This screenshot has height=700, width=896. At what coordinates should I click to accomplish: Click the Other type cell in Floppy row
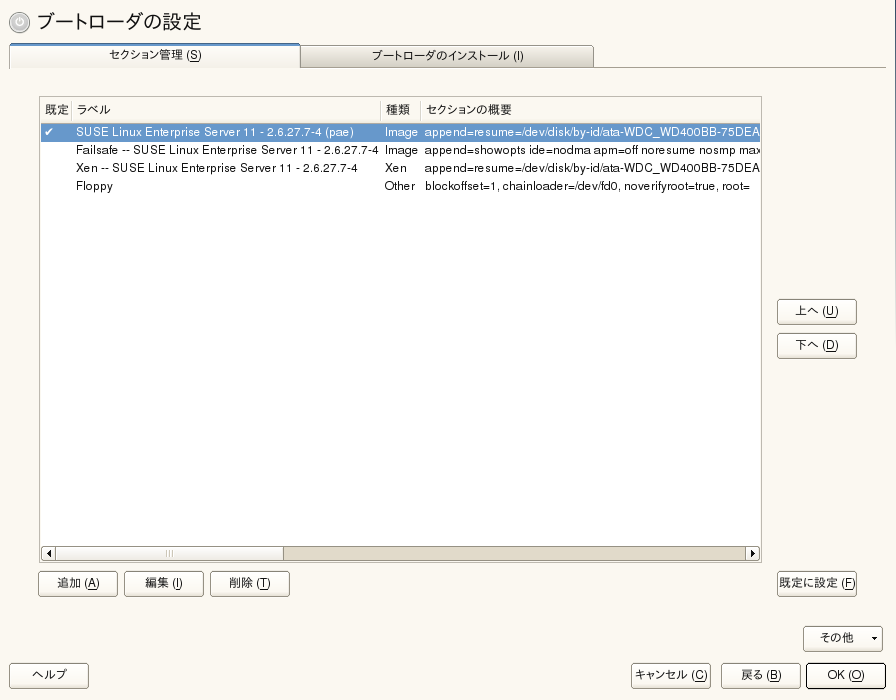click(x=399, y=186)
